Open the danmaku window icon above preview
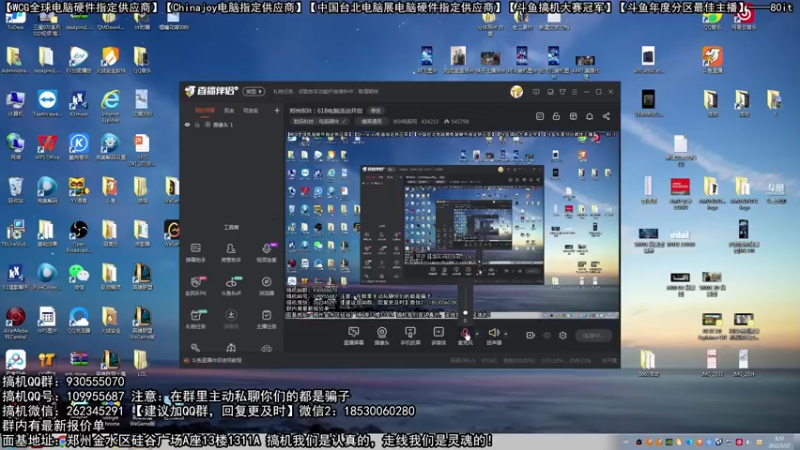This screenshot has height=450, width=800. (540, 116)
